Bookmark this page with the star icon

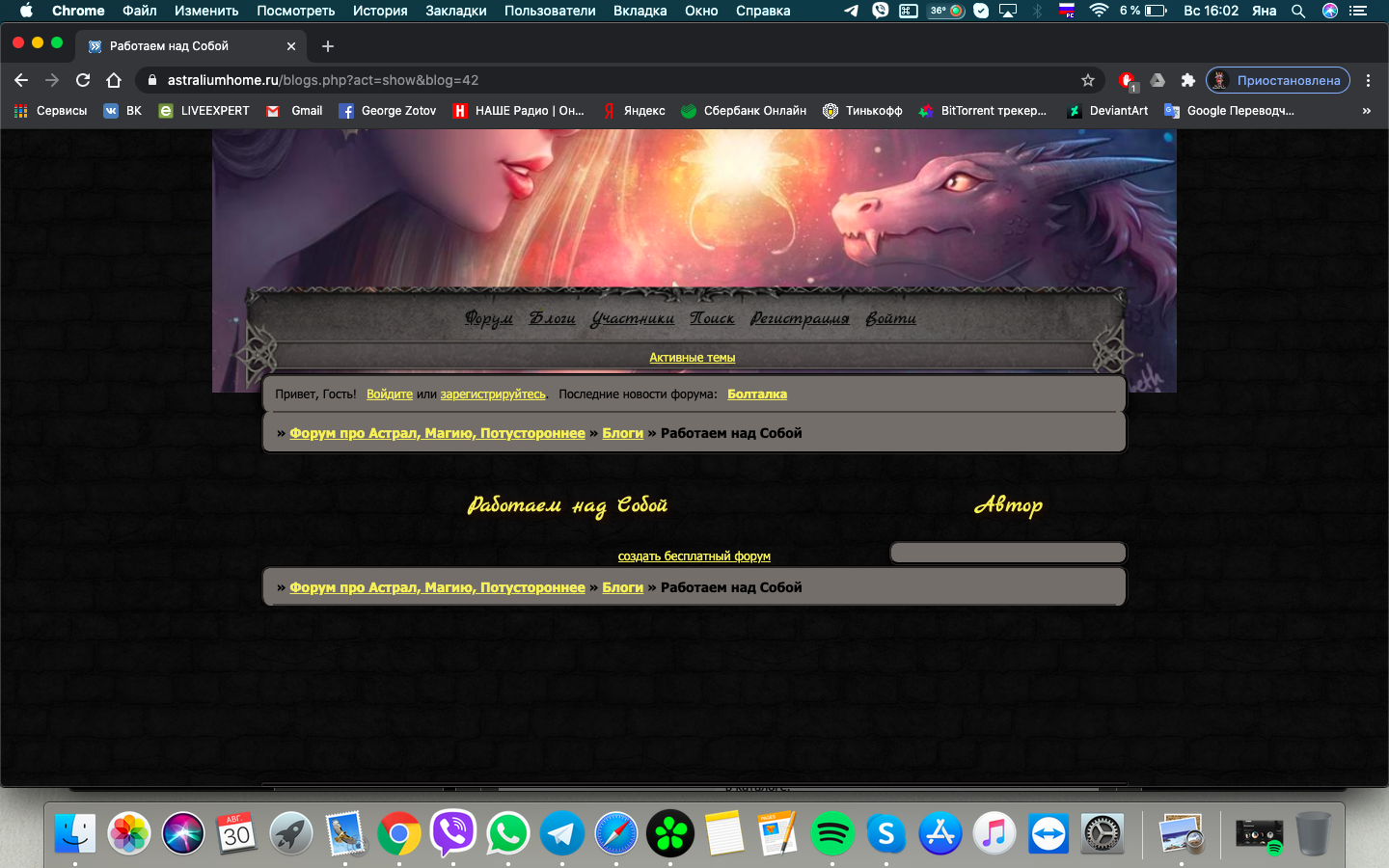[1088, 80]
